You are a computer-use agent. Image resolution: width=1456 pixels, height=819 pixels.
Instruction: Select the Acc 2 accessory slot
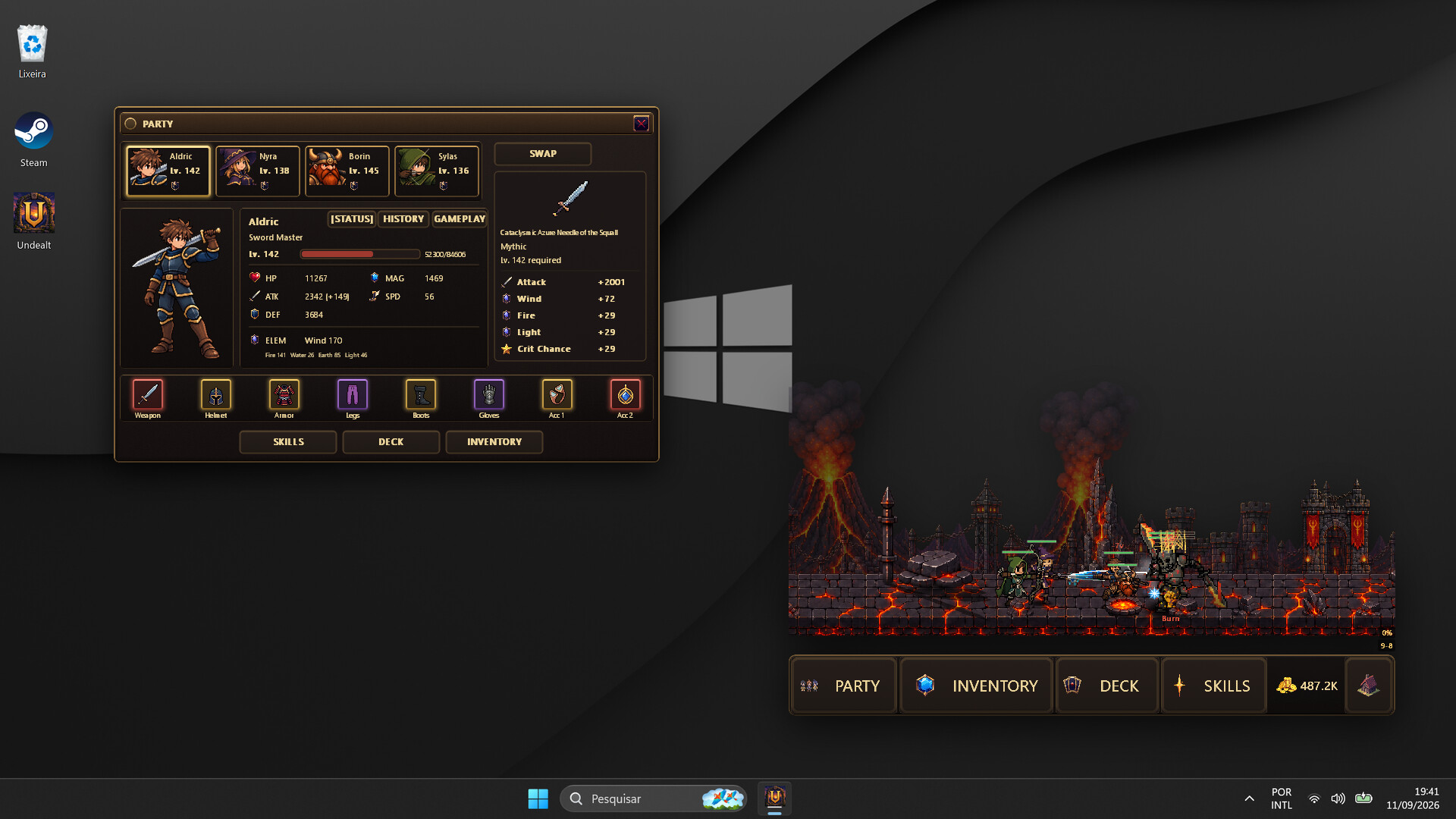[626, 395]
